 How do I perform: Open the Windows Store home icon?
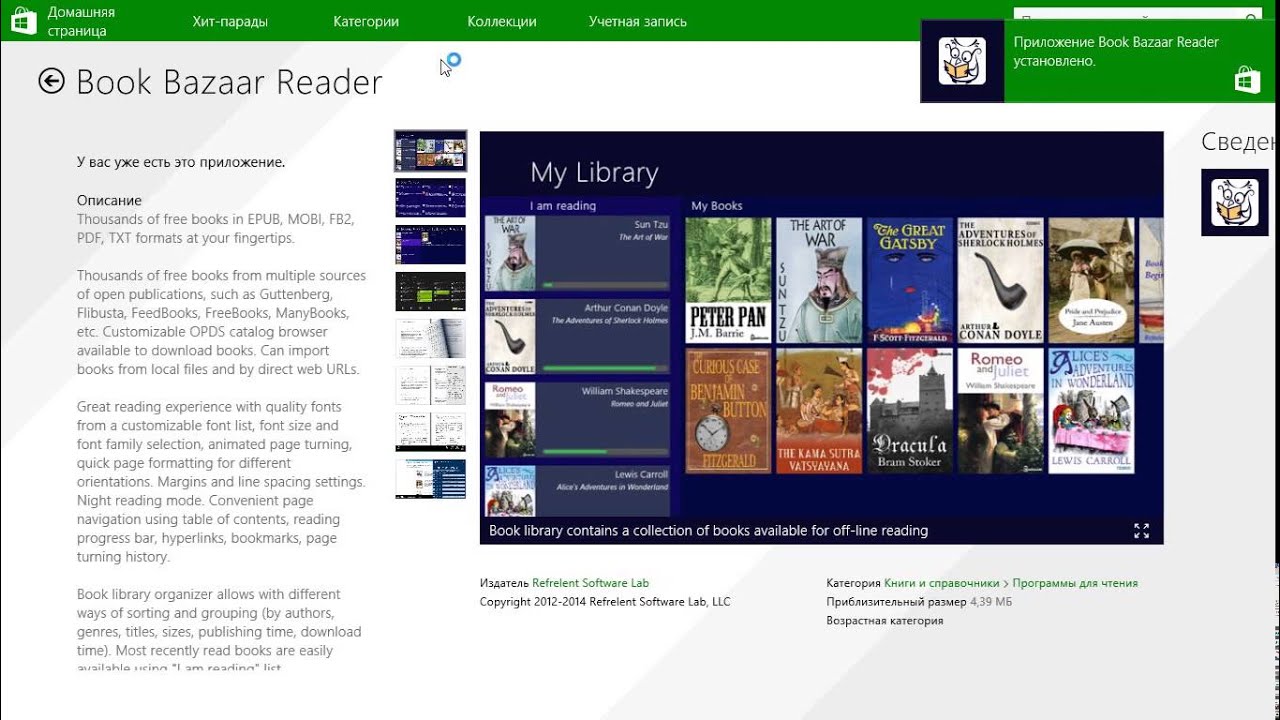(x=22, y=20)
